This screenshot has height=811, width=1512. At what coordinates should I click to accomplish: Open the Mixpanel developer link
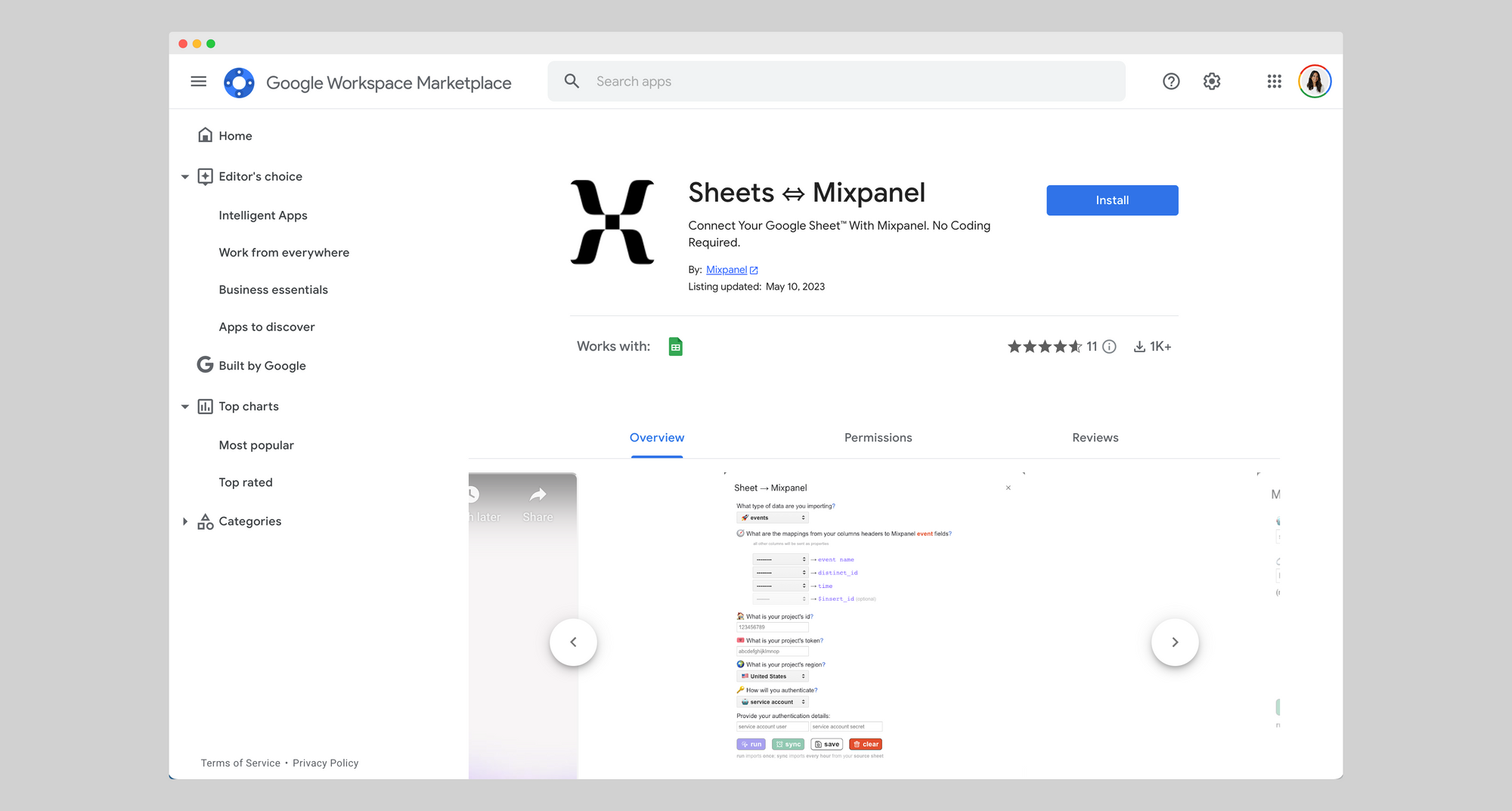point(726,270)
